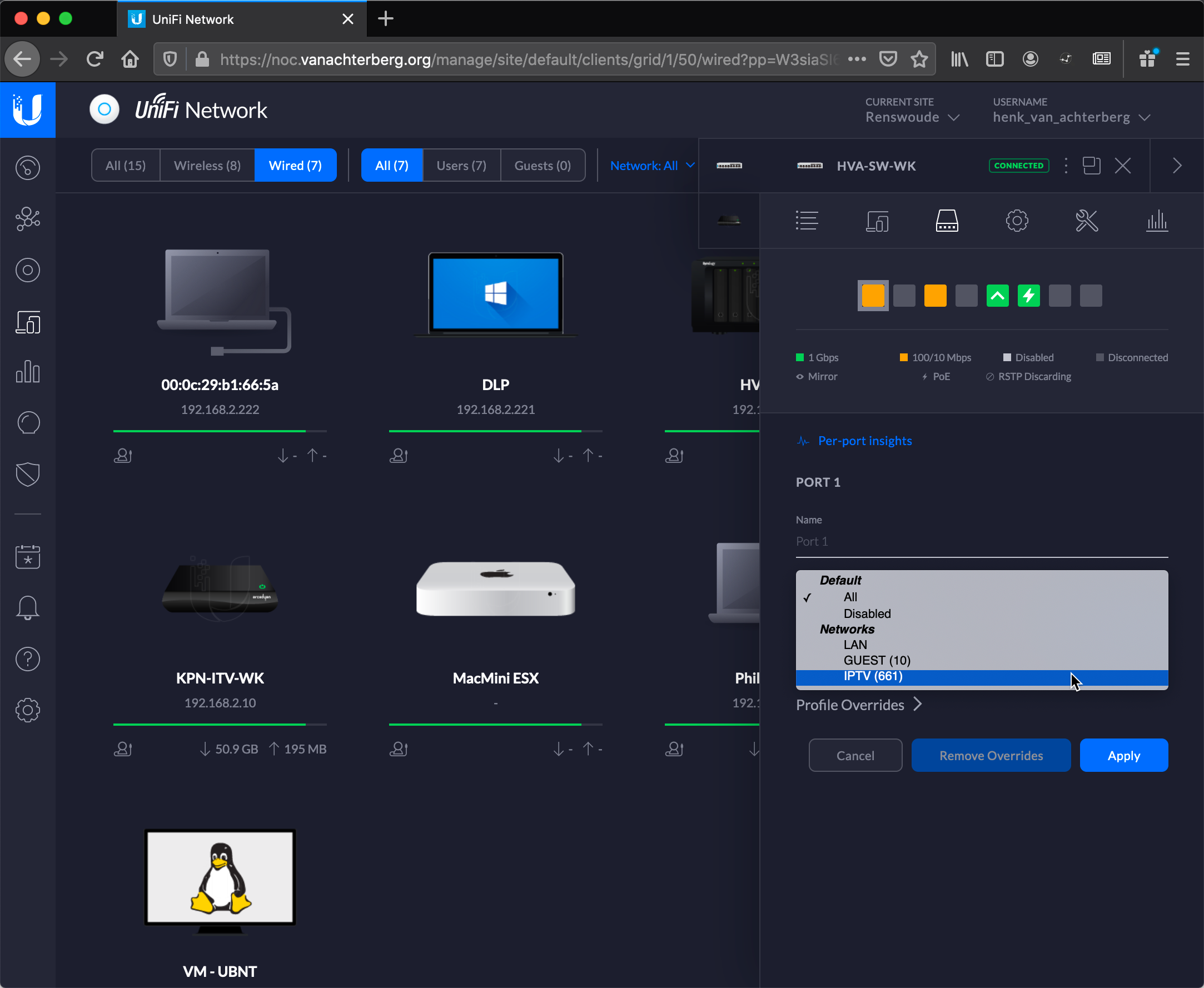Open the Alerts bell panel
Viewport: 1204px width, 988px height.
click(x=27, y=607)
